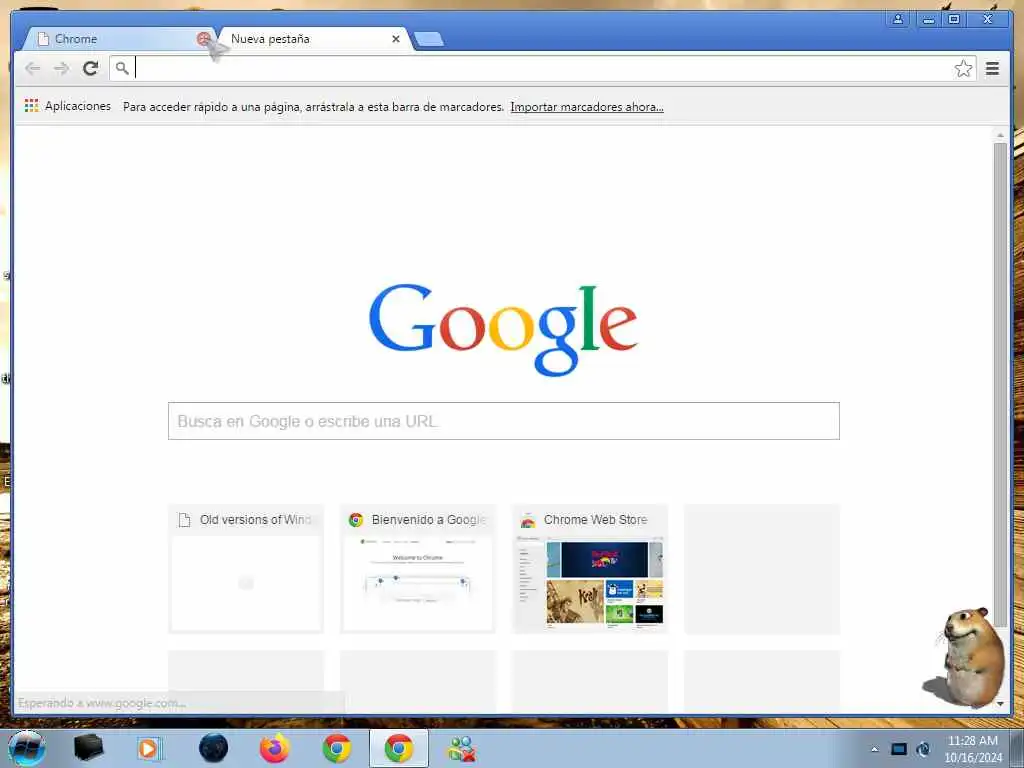Screen dimensions: 1024x768
Task: Click the scrollbar up arrow
Action: coord(1000,135)
